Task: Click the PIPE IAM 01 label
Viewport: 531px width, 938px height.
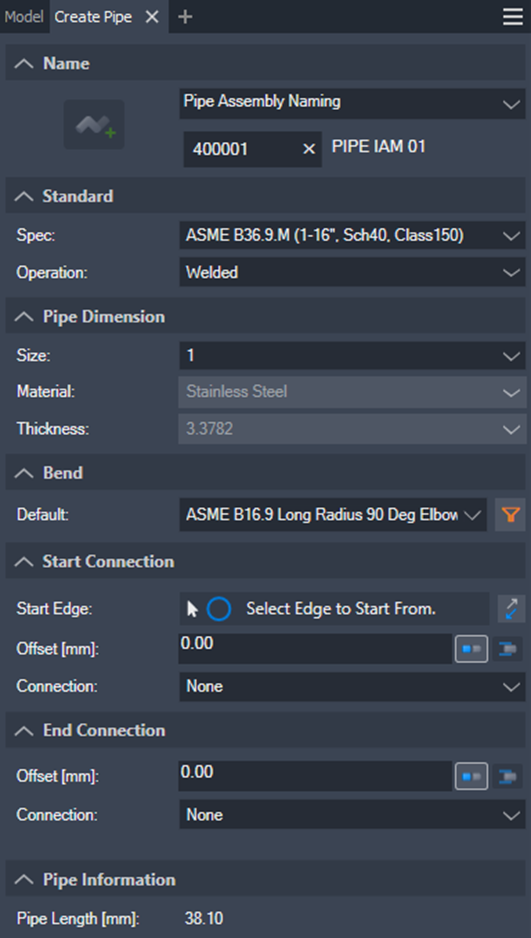Action: pyautogui.click(x=379, y=147)
